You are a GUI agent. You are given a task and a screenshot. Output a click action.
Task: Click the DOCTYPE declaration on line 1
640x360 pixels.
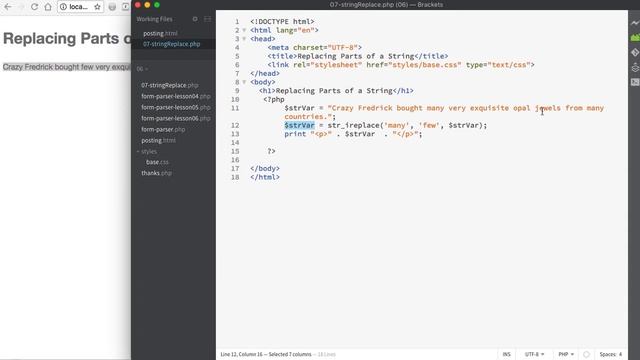[282, 22]
